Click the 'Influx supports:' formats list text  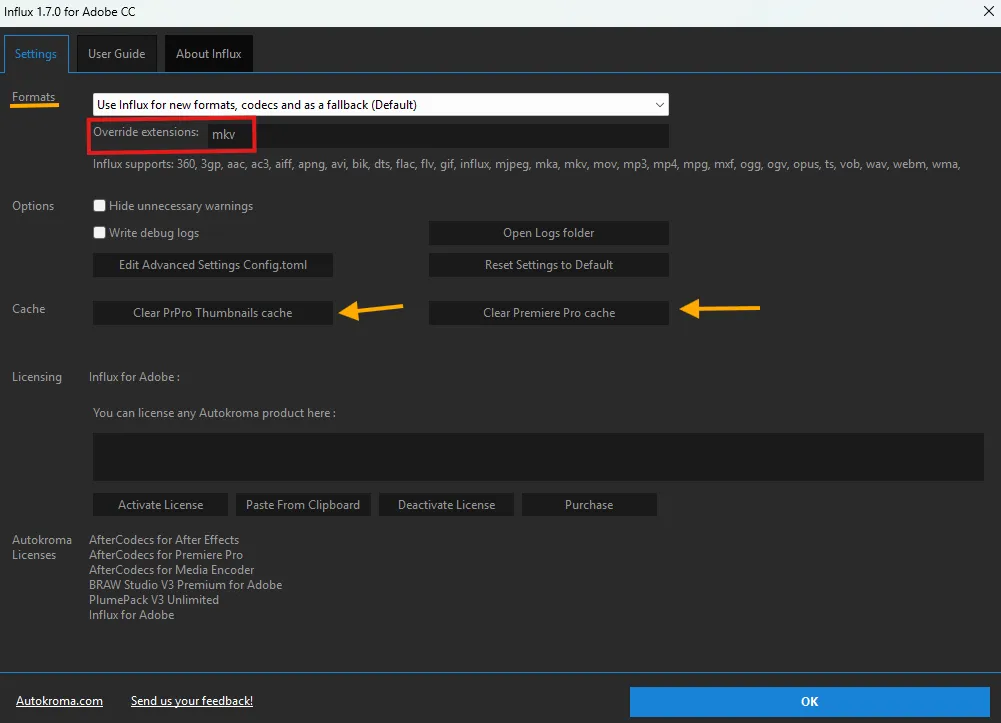point(527,164)
